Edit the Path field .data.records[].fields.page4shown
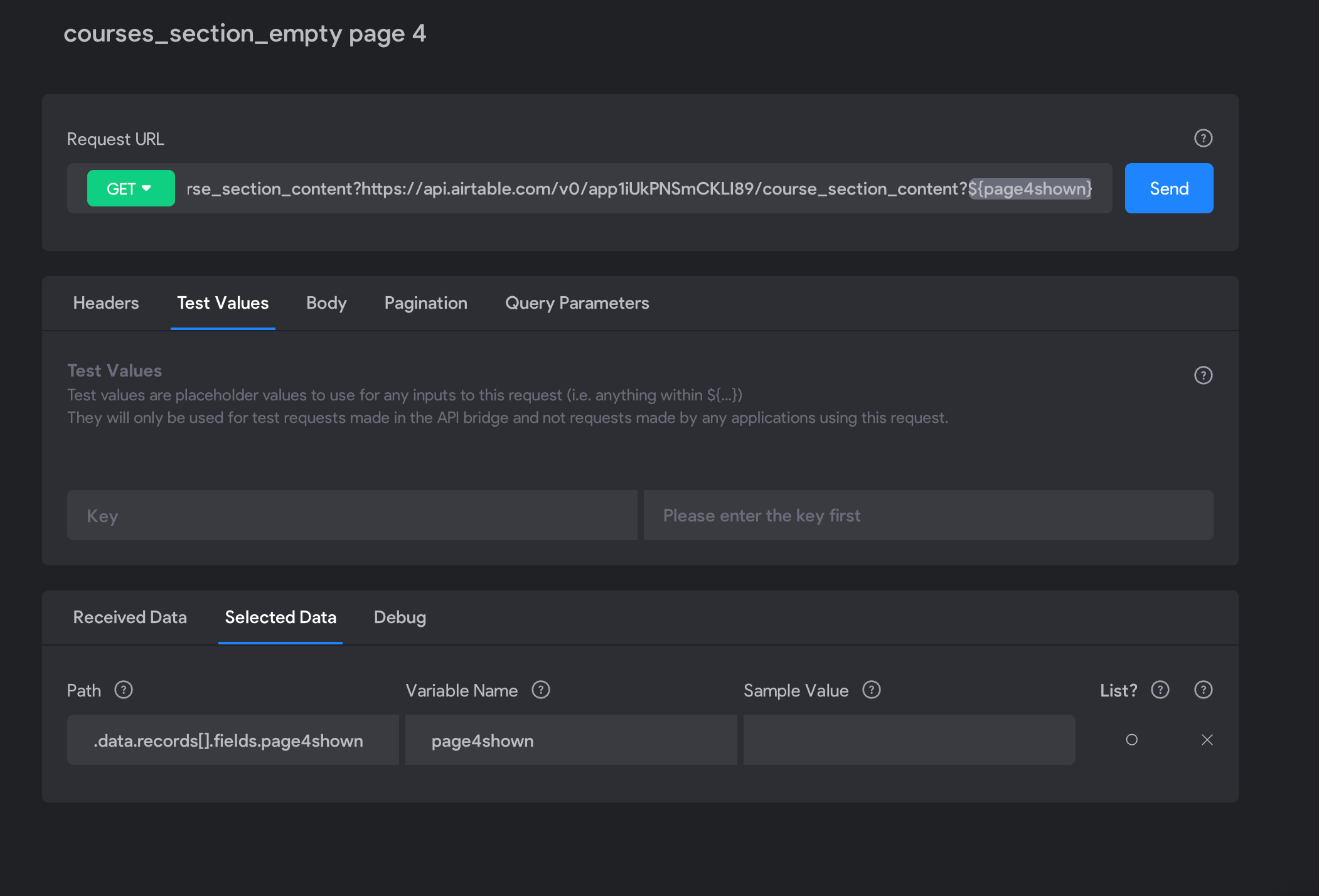The image size is (1319, 896). pos(233,740)
